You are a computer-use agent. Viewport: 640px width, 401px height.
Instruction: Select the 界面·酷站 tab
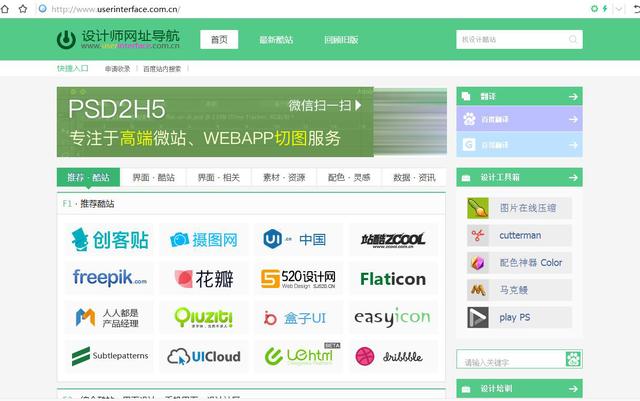tap(153, 177)
